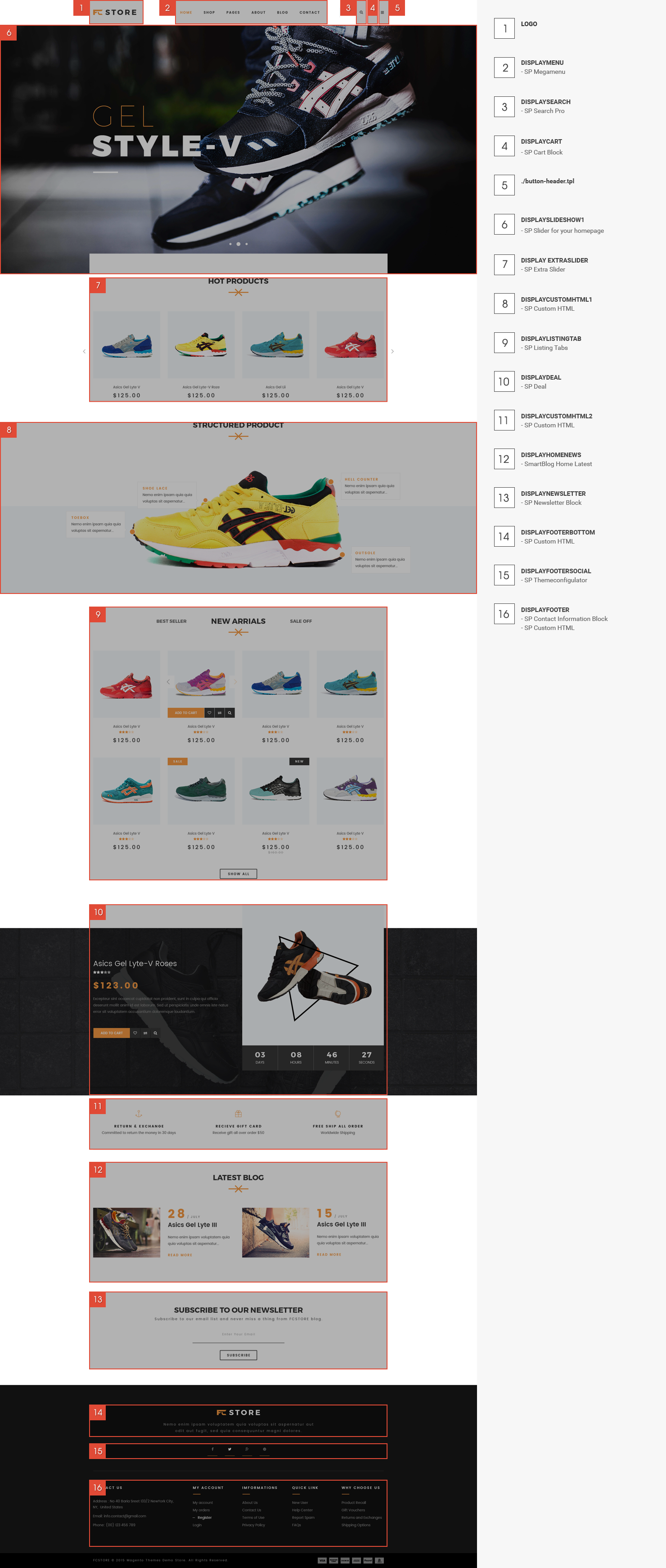Open the Shipping Options footer link
The height and width of the screenshot is (1568, 666).
[356, 1525]
